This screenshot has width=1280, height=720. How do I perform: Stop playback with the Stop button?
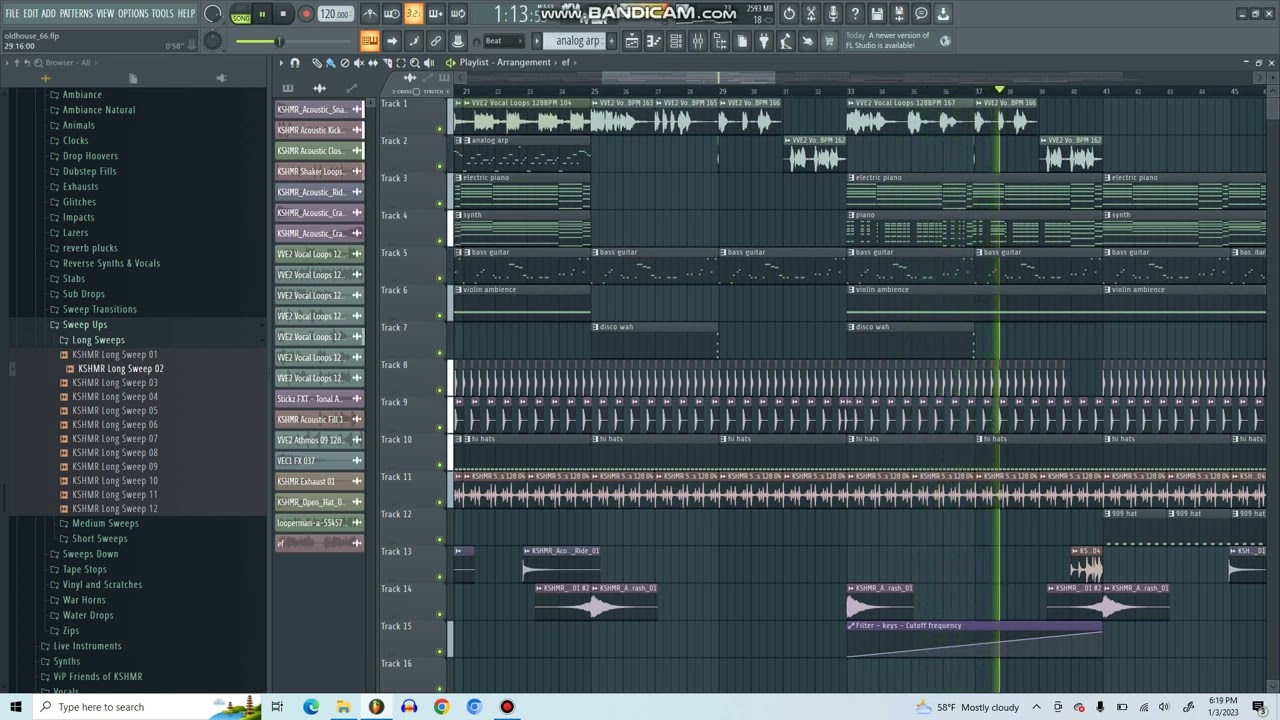click(x=283, y=14)
